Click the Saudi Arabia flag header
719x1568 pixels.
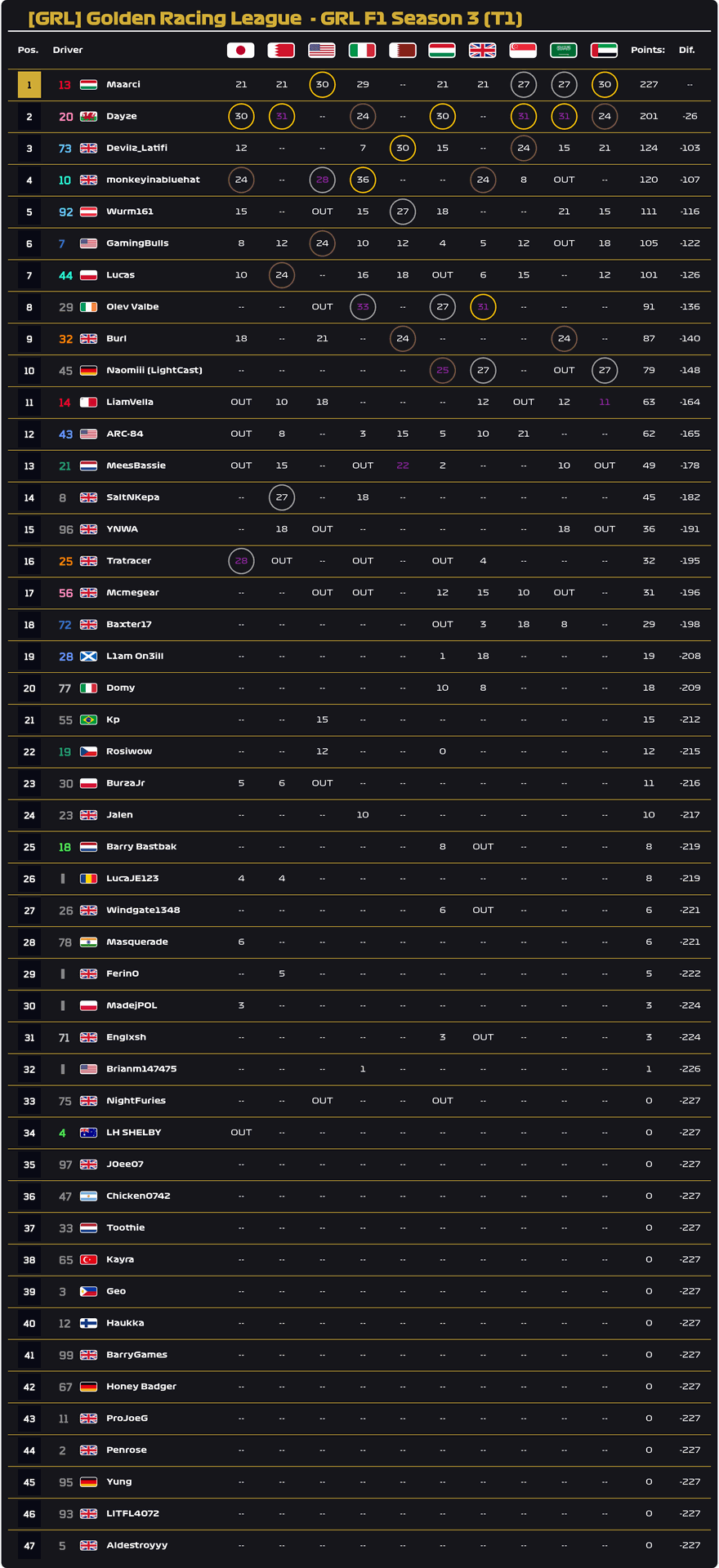pyautogui.click(x=564, y=51)
